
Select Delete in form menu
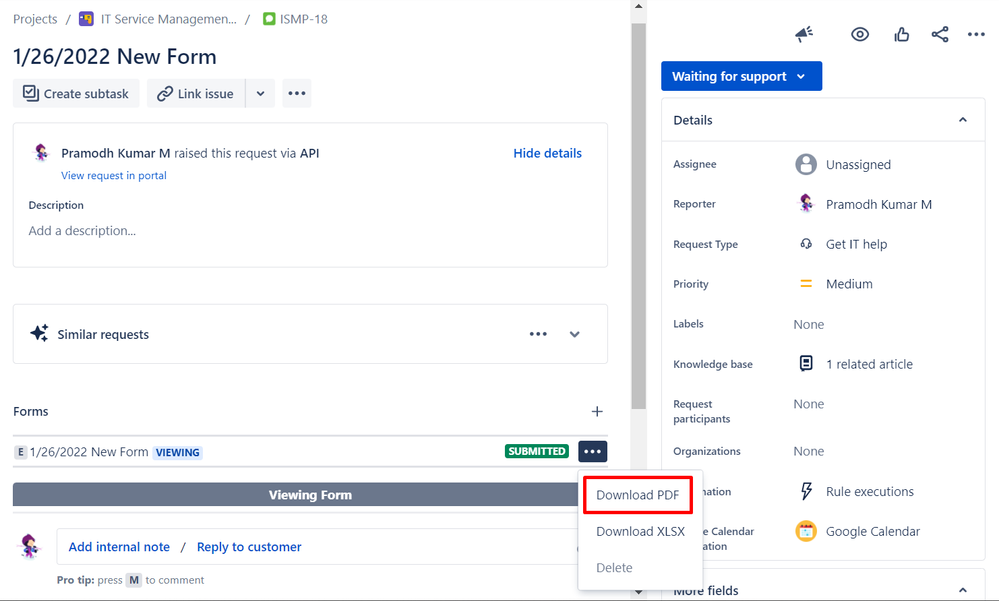tap(614, 567)
